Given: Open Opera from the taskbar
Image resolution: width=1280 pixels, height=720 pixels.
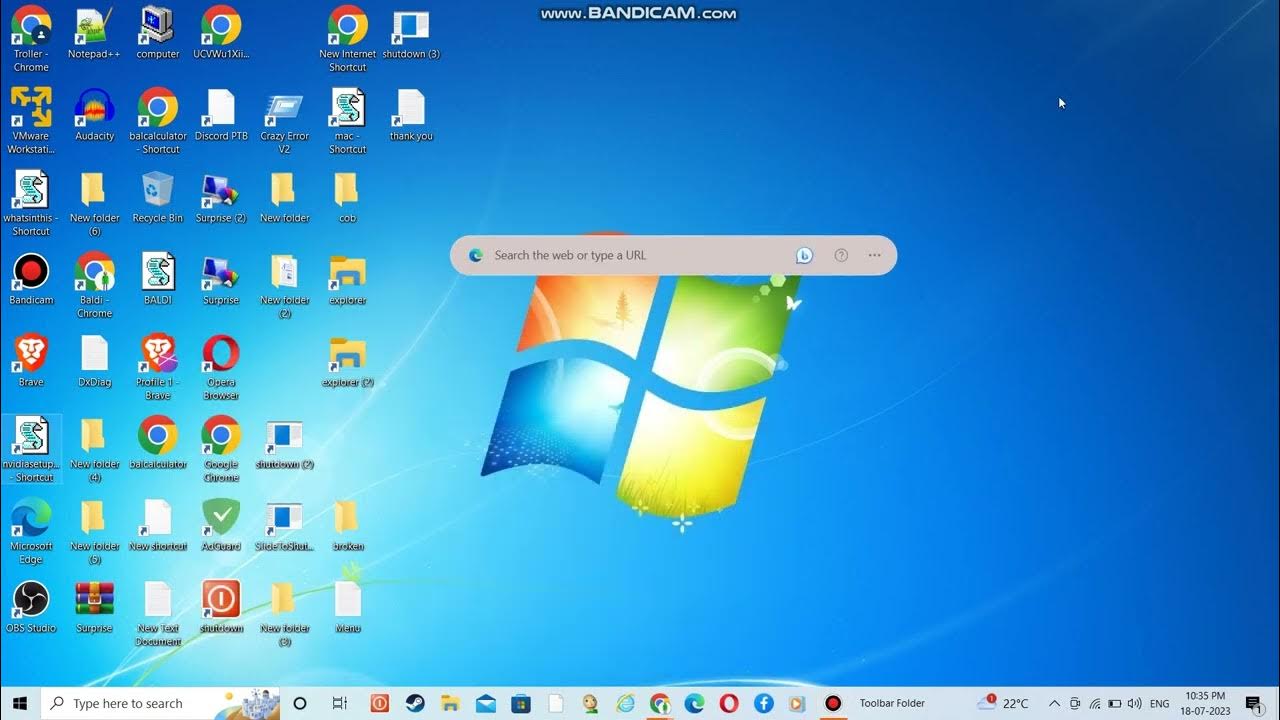Looking at the screenshot, I should click(729, 703).
